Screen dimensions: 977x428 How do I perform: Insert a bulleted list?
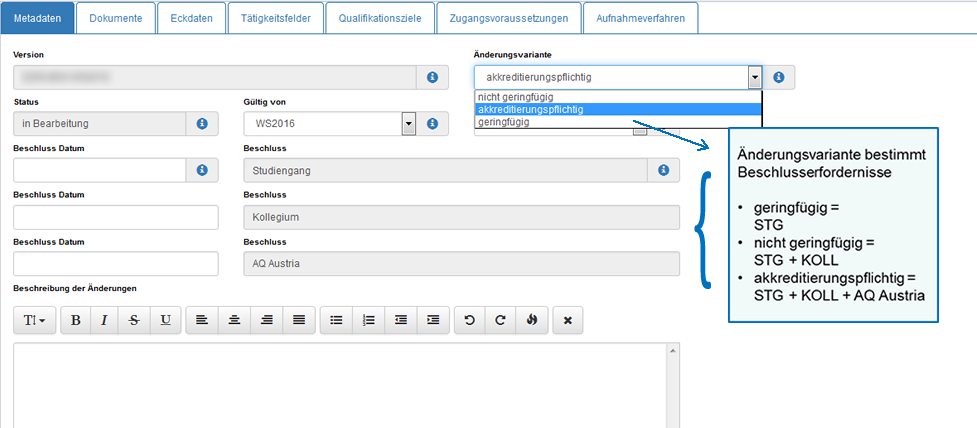(x=337, y=320)
